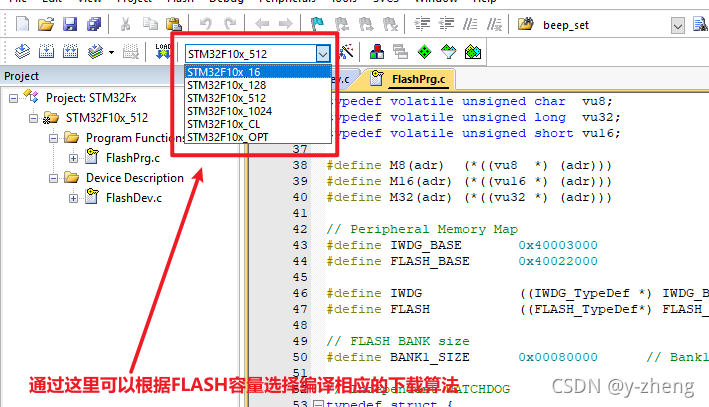Viewport: 709px width, 407px height.
Task: Choose STM32F10x_512 from the target list
Action: click(x=258, y=98)
